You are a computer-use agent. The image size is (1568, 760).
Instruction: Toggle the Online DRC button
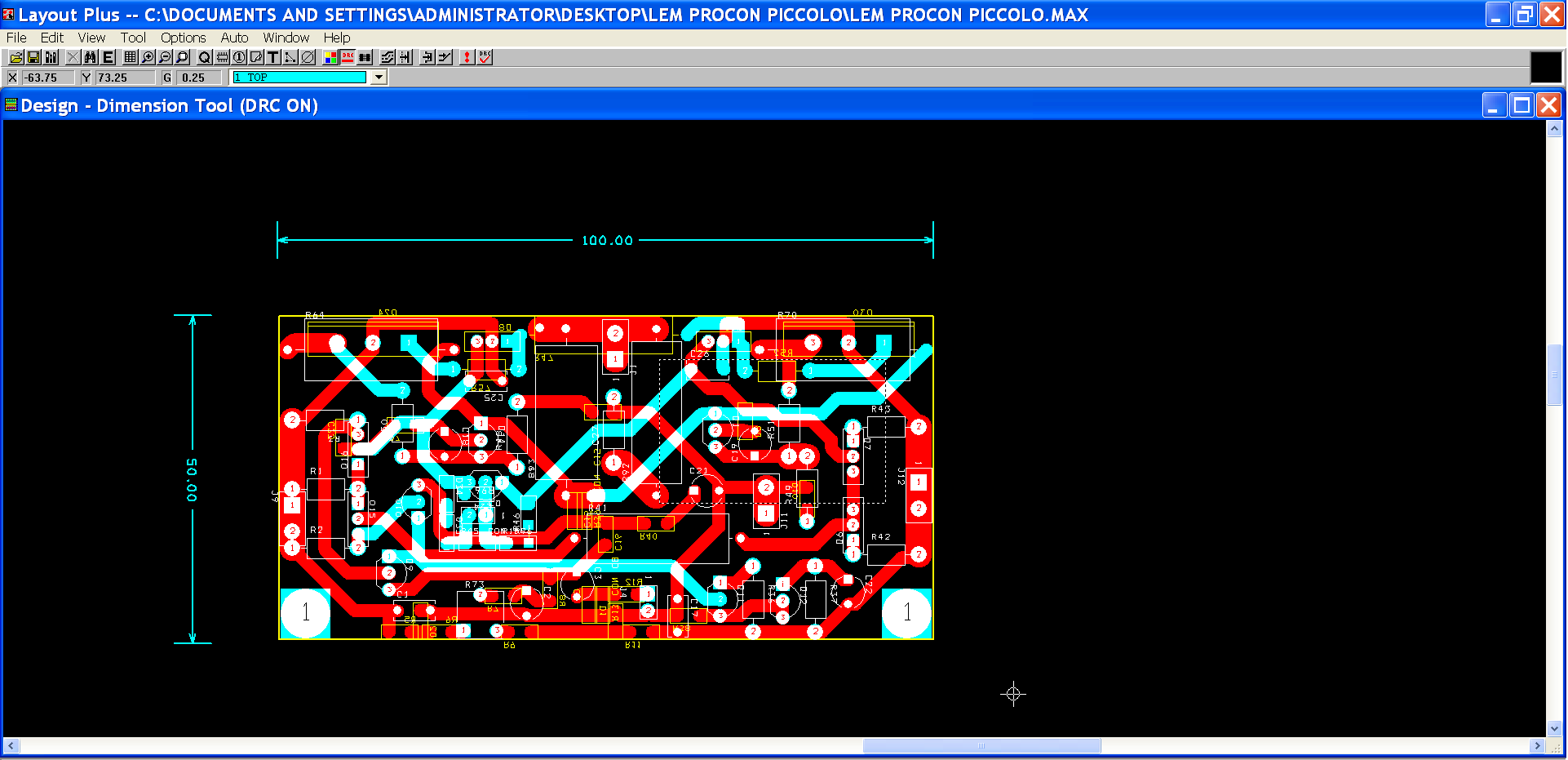point(348,57)
